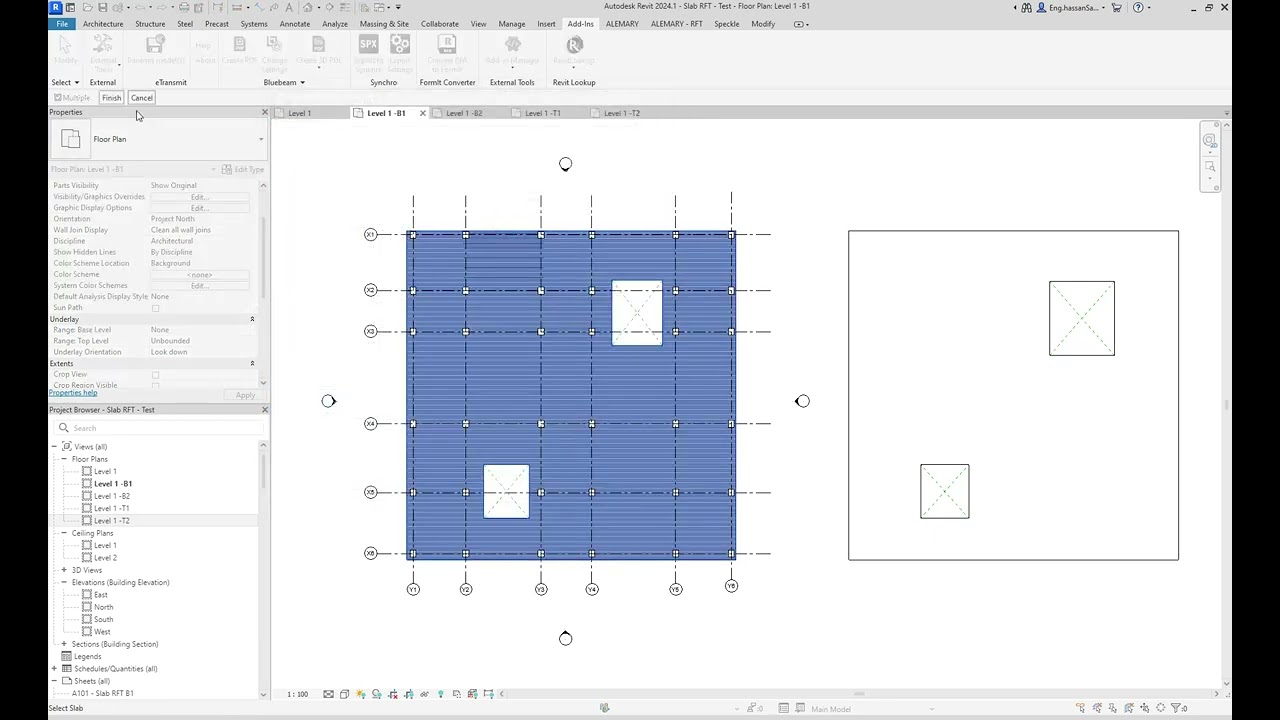Toggle the Sun Path checkbox in Properties
Screen dimensions: 1280x720
pos(155,308)
